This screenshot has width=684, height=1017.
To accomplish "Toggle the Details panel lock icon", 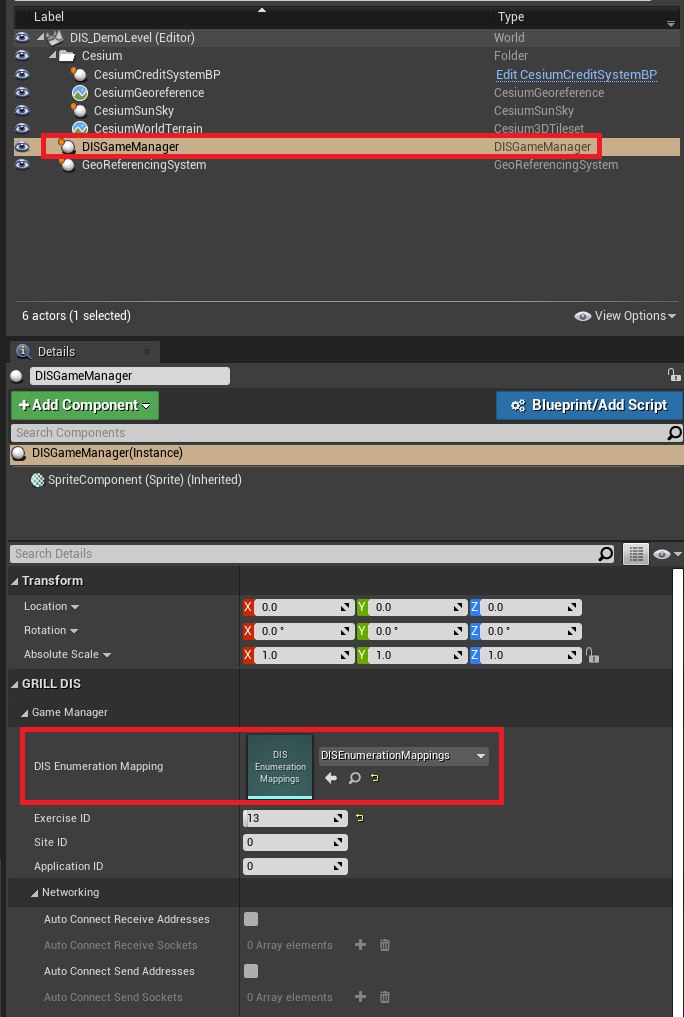I will coord(674,375).
